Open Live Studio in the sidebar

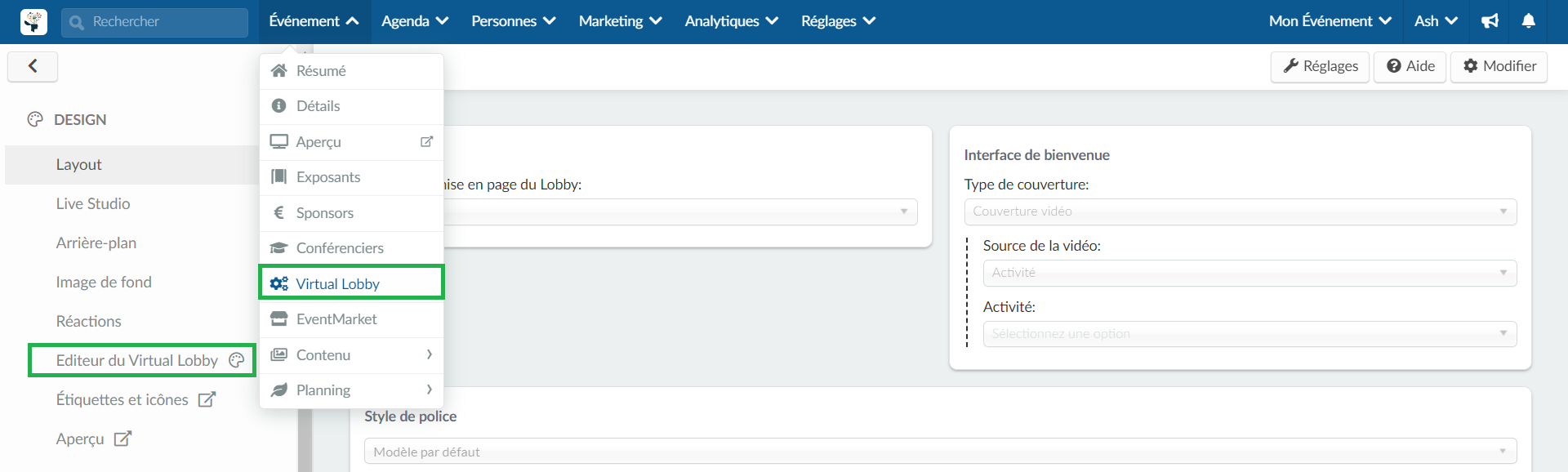[93, 204]
